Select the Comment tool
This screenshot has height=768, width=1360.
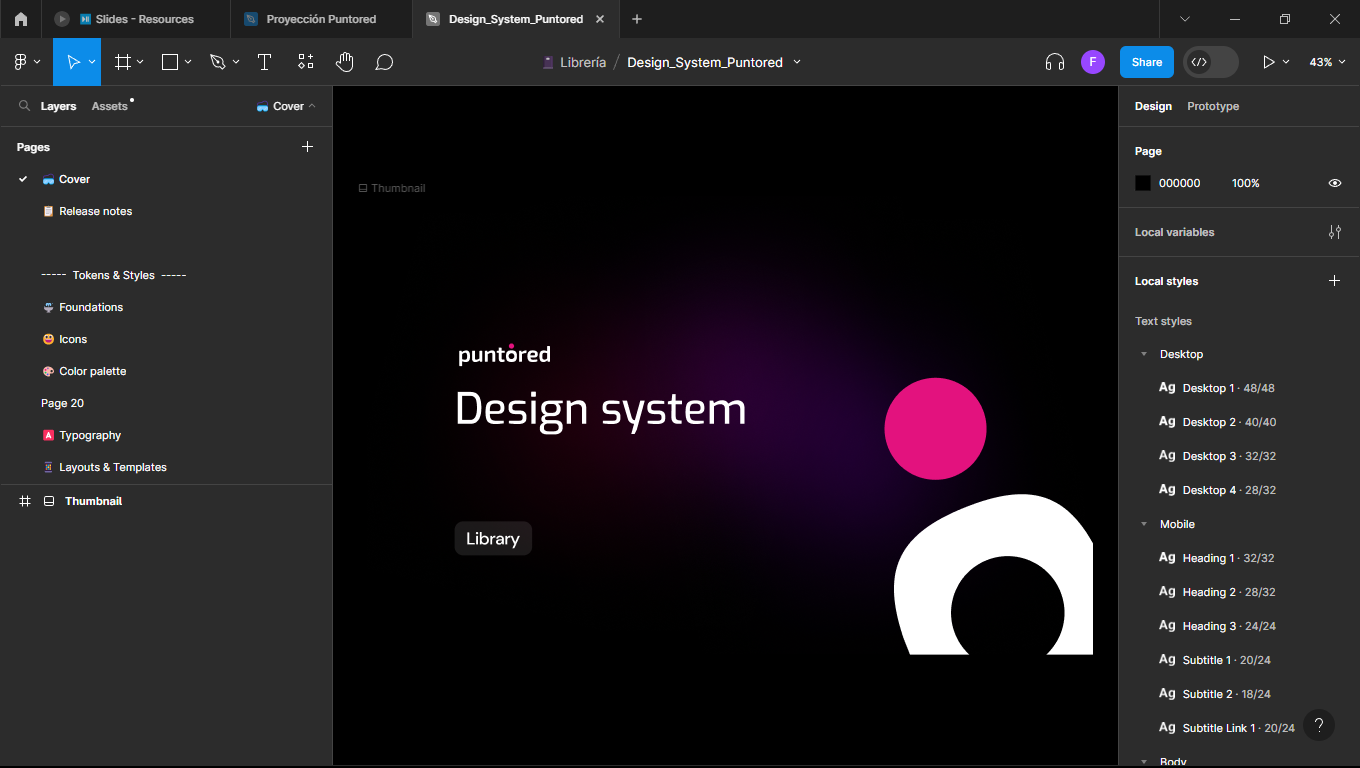pos(384,62)
